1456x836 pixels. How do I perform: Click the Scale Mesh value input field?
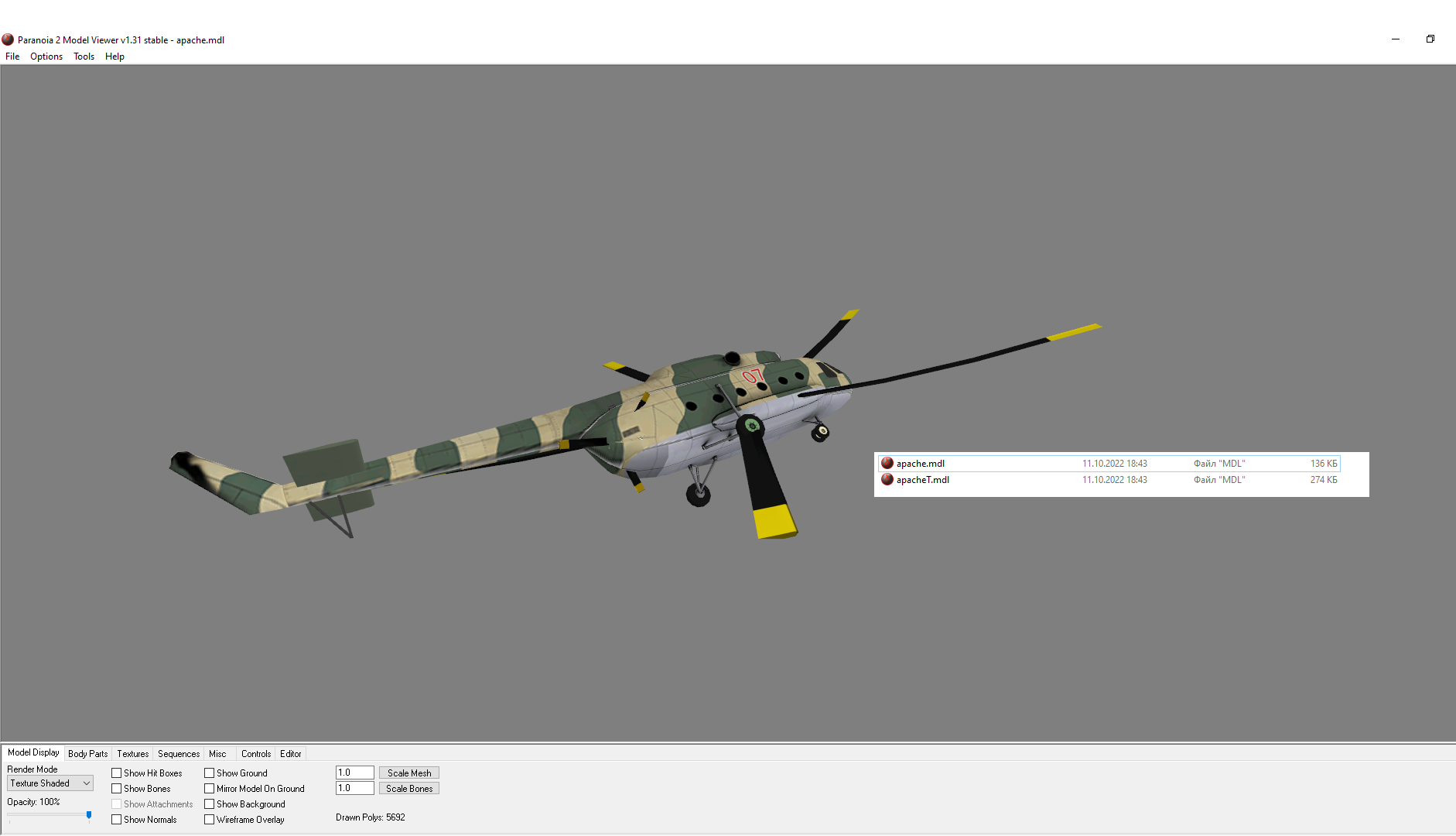[x=354, y=773]
